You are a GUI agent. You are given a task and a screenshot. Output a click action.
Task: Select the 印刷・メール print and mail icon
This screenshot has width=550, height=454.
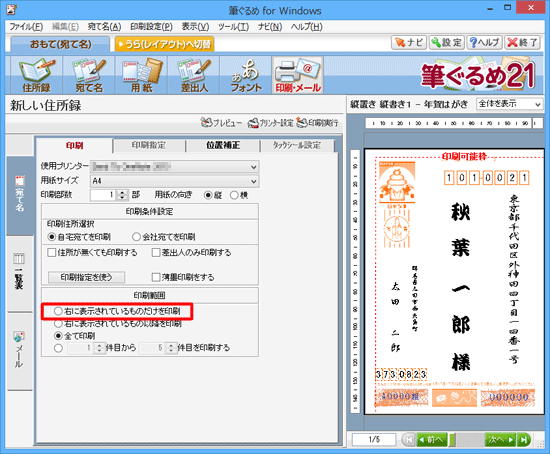click(298, 75)
